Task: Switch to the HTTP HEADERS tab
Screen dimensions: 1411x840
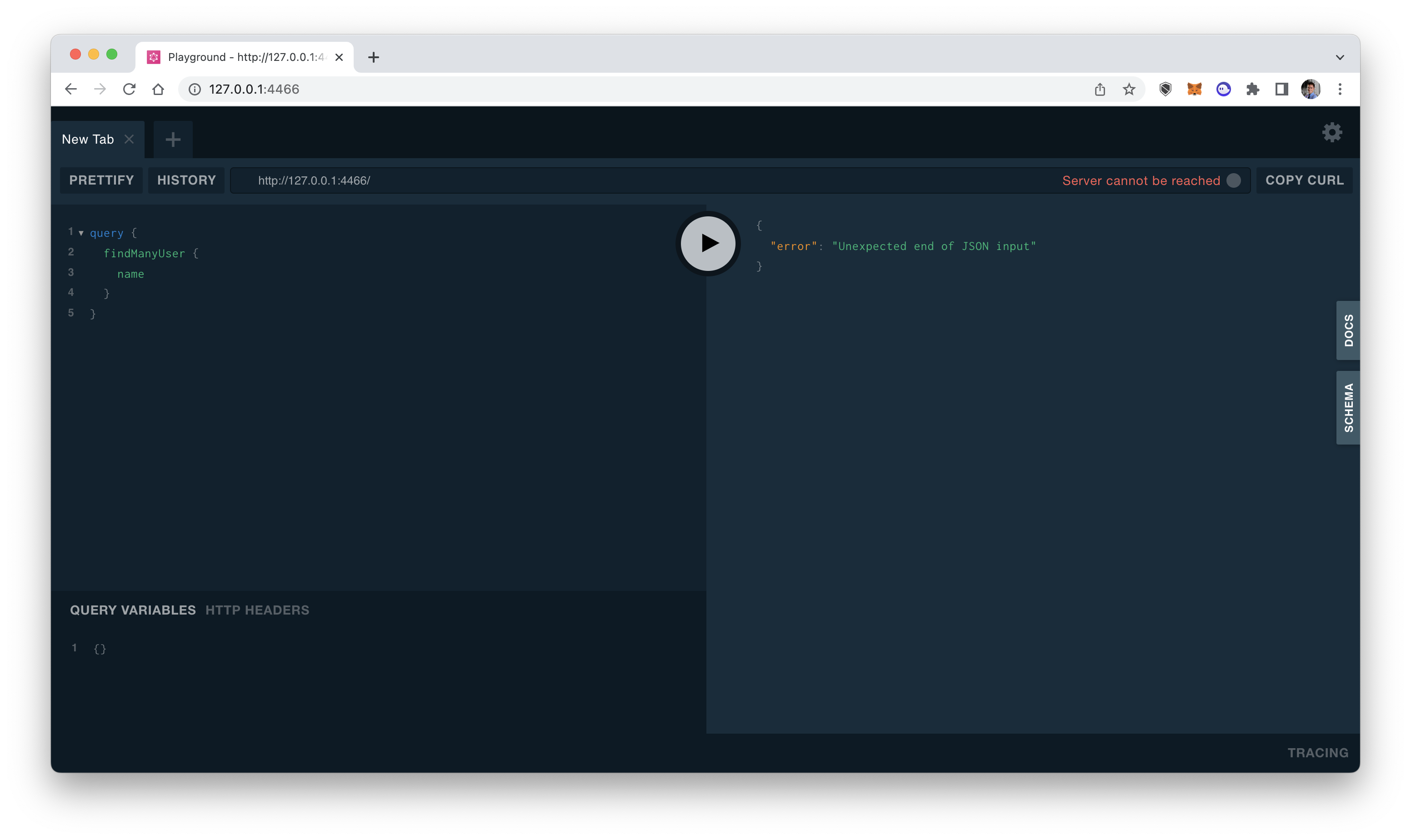Action: (x=258, y=610)
